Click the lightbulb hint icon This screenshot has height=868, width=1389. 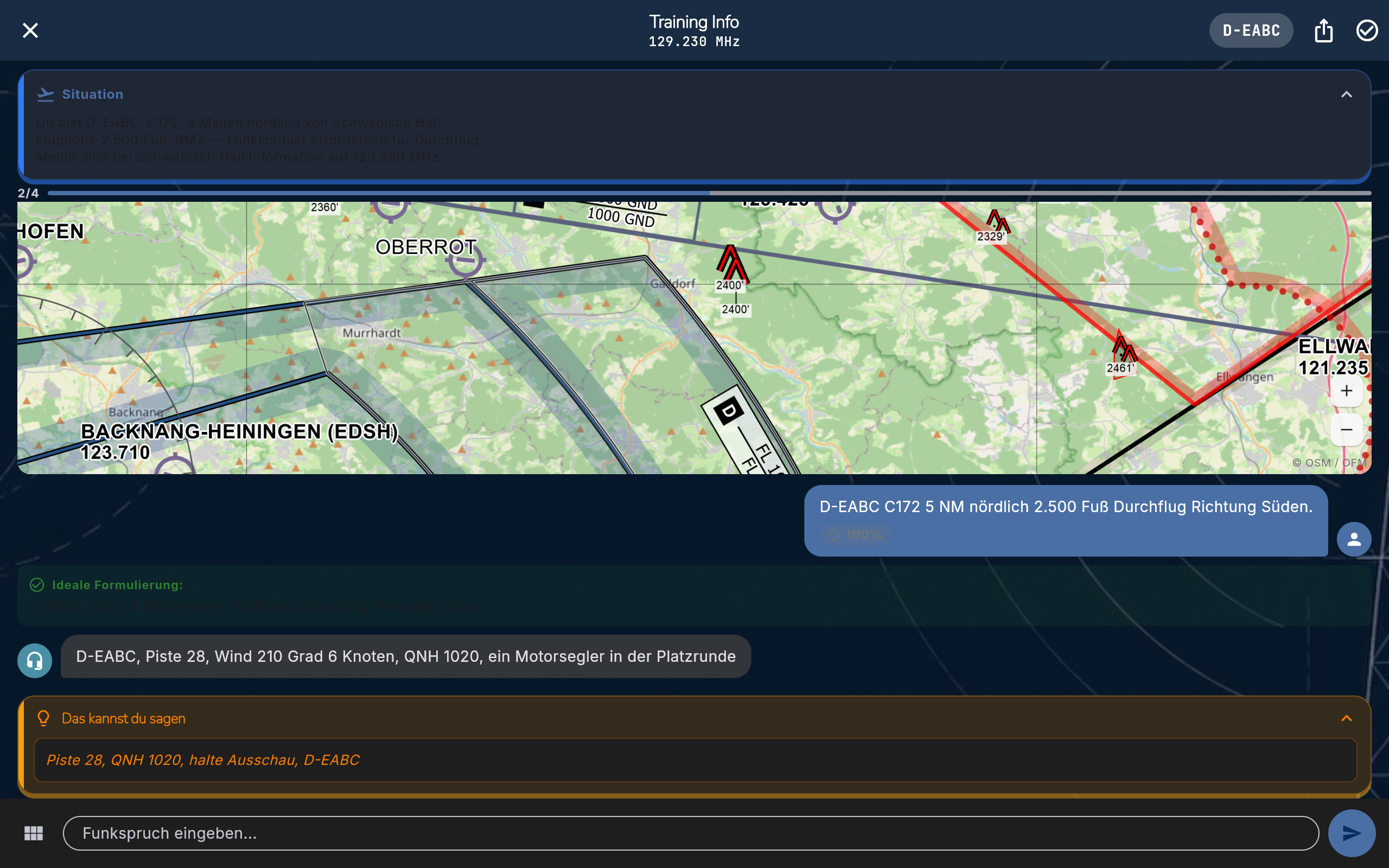pyautogui.click(x=43, y=718)
